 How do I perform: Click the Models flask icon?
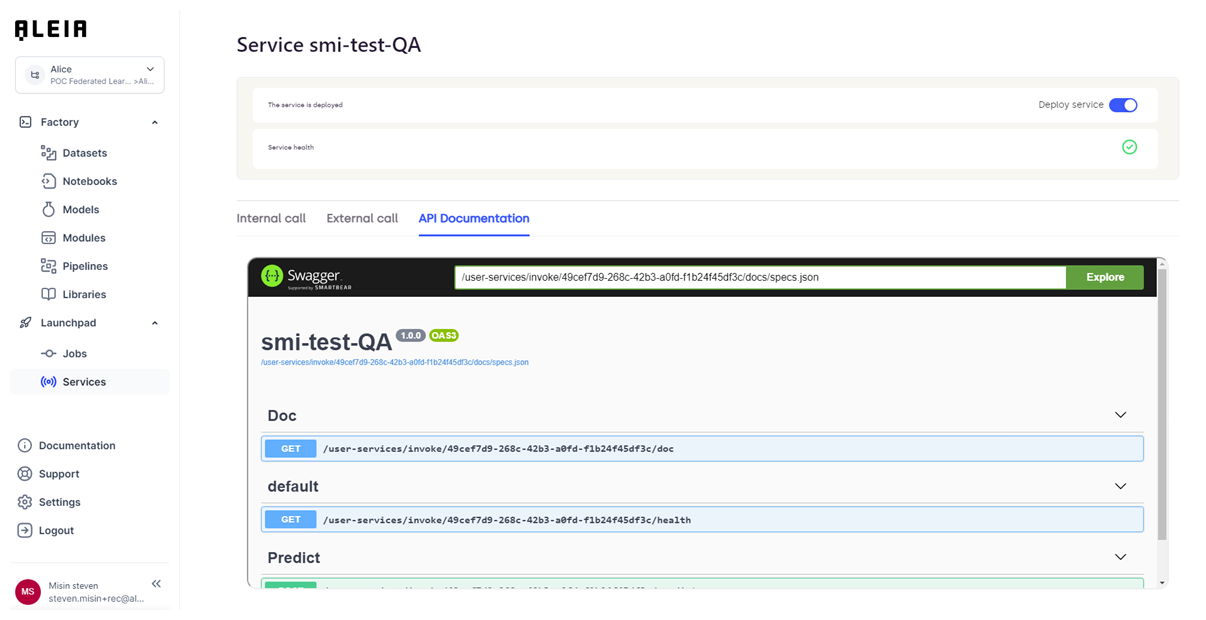(48, 209)
